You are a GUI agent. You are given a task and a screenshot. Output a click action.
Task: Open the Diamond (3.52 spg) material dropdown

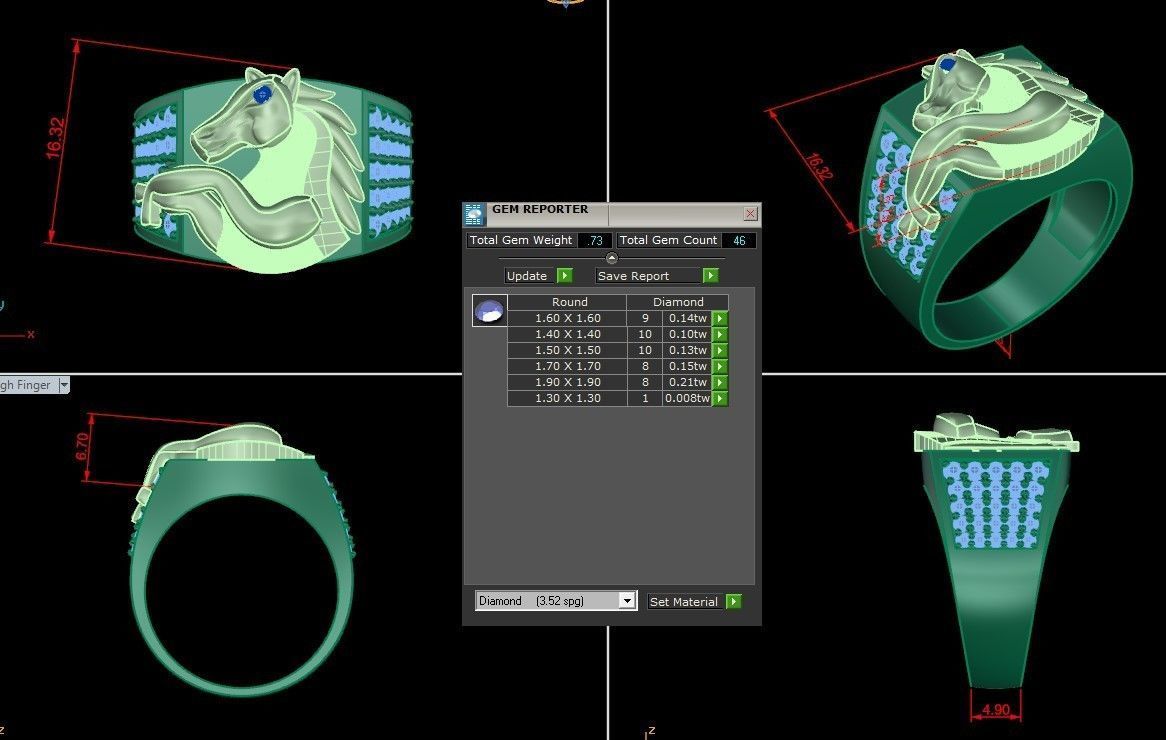coord(627,601)
